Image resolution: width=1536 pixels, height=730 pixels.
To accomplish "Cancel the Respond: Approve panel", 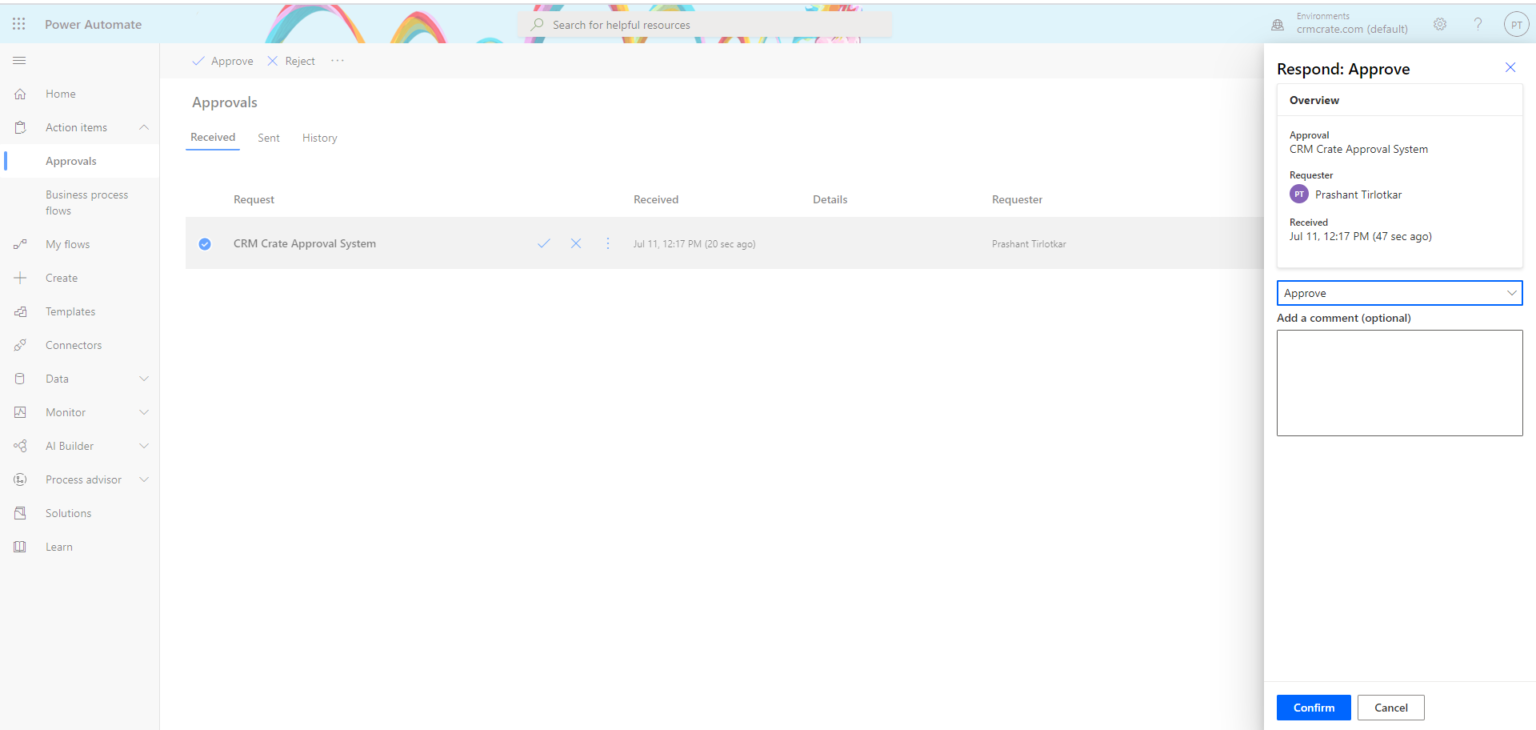I will [x=1390, y=707].
